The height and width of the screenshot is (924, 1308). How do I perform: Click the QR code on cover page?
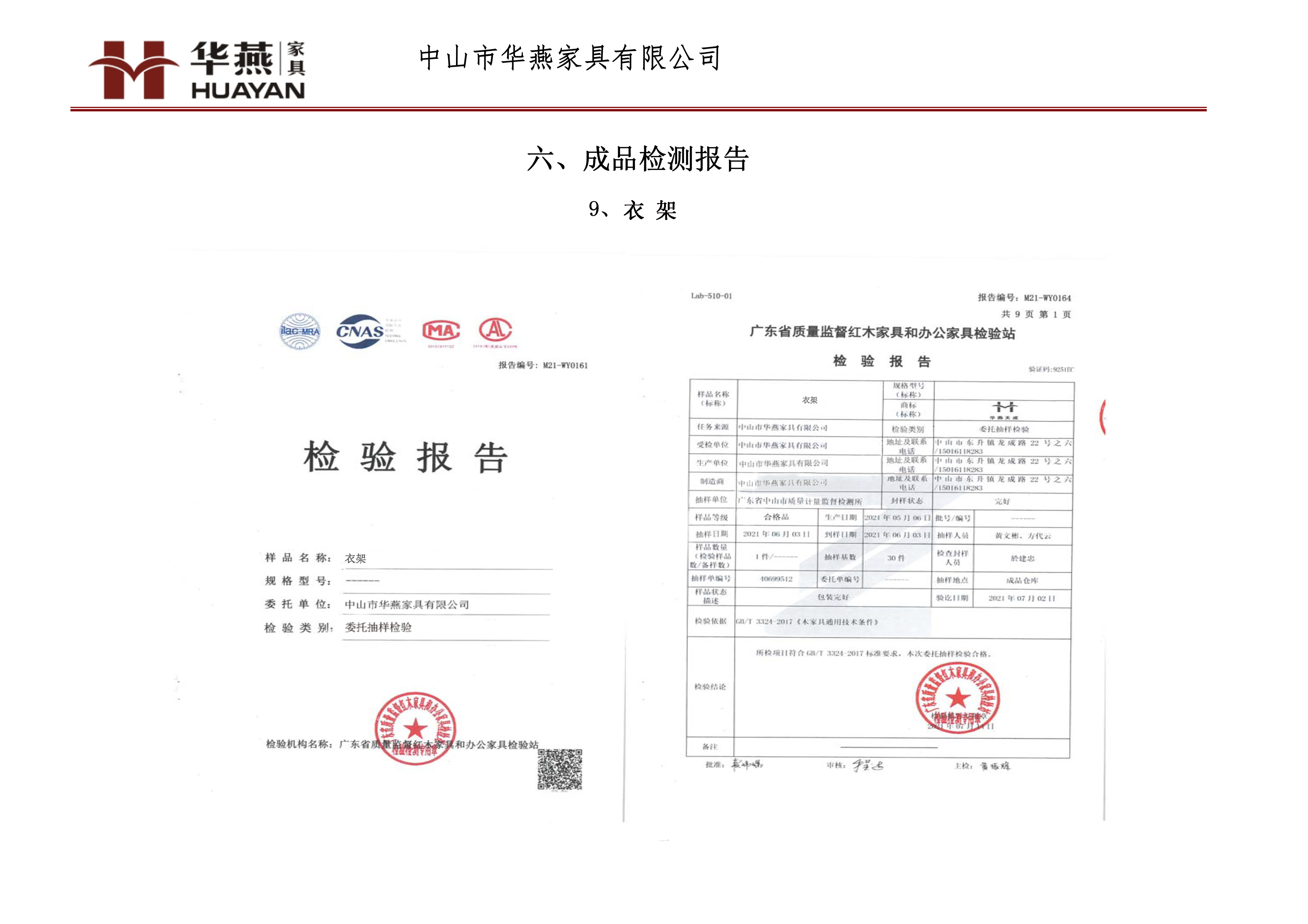[x=559, y=769]
